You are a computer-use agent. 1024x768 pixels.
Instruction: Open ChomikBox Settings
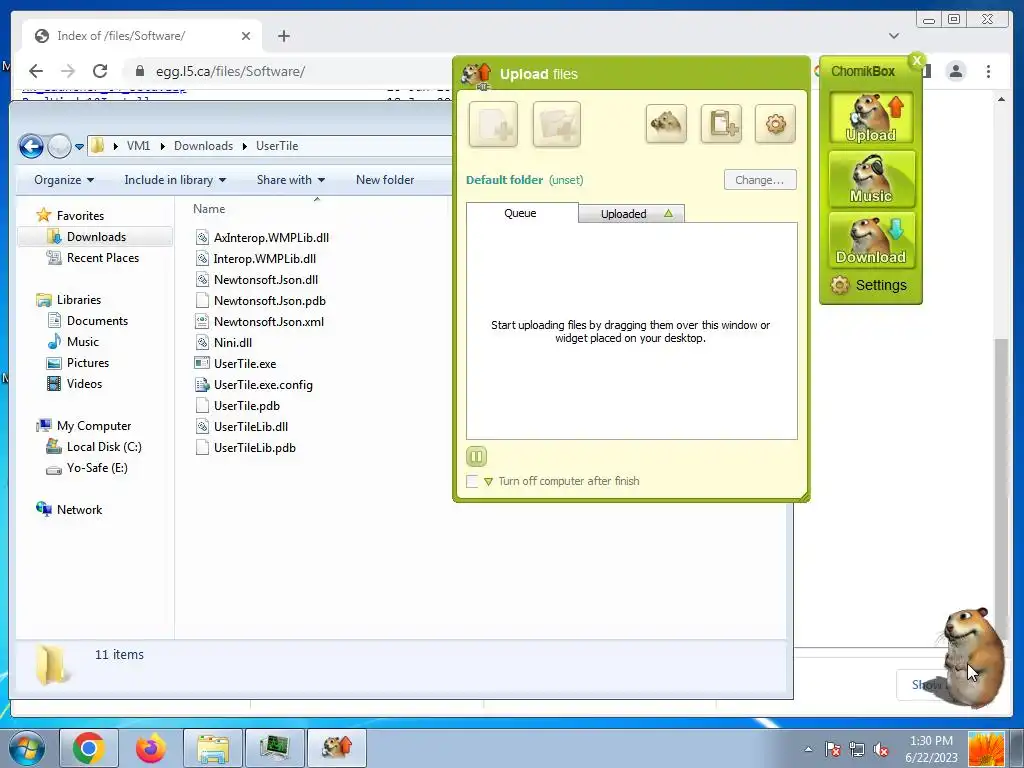click(869, 285)
